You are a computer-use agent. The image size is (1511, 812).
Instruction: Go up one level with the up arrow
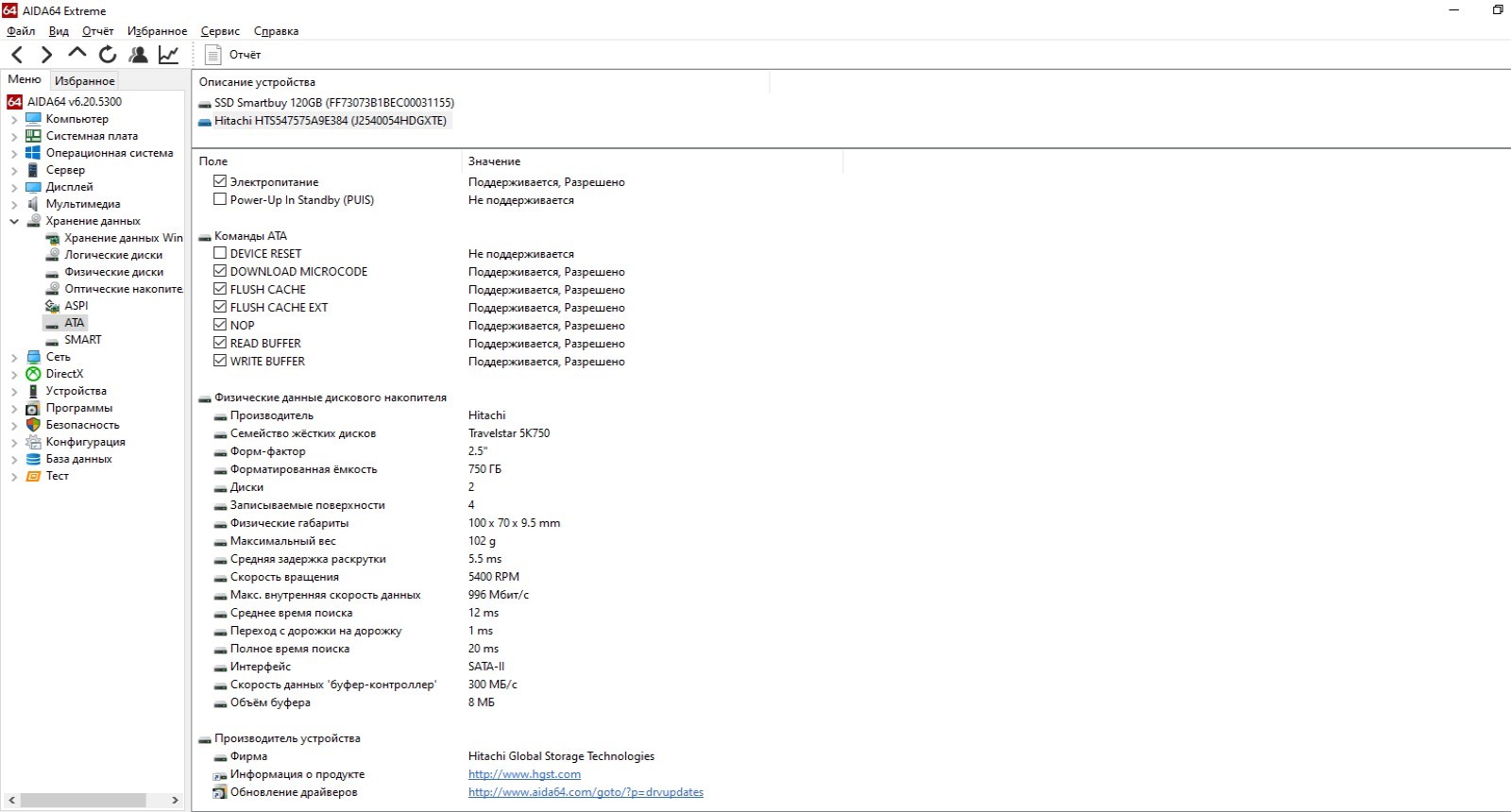pos(77,54)
